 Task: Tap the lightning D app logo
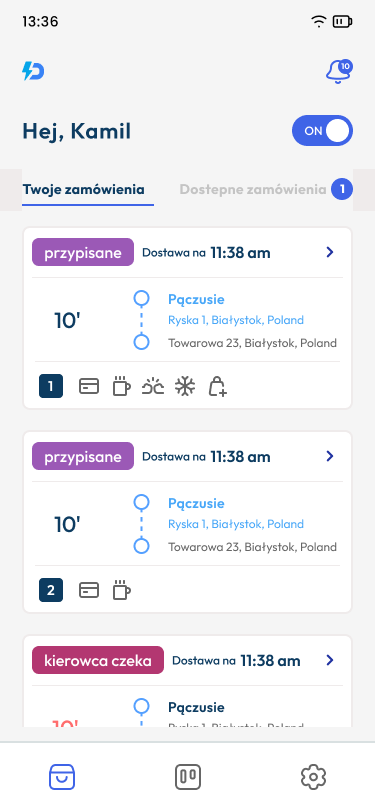point(33,71)
